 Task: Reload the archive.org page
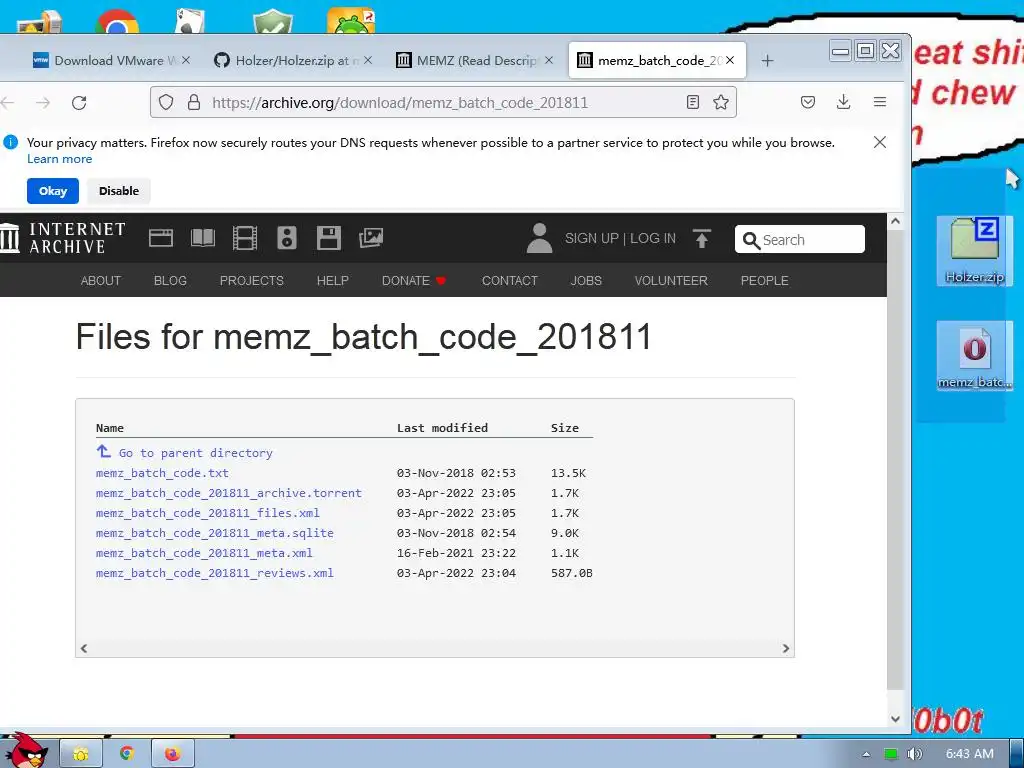(79, 103)
